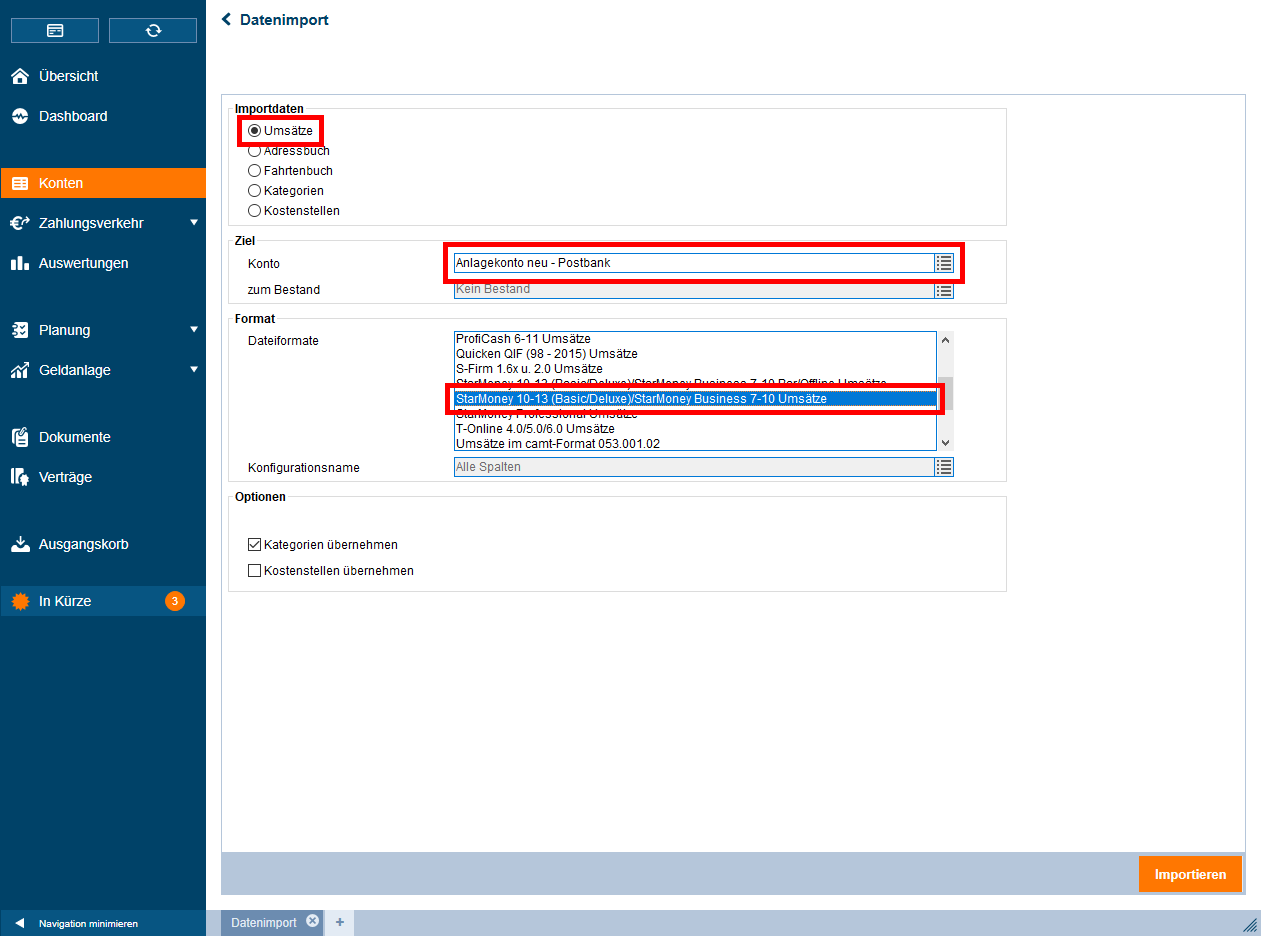Expand the Zahlungsverkehr submenu arrow
Viewport: 1261px width, 936px height.
click(x=194, y=223)
